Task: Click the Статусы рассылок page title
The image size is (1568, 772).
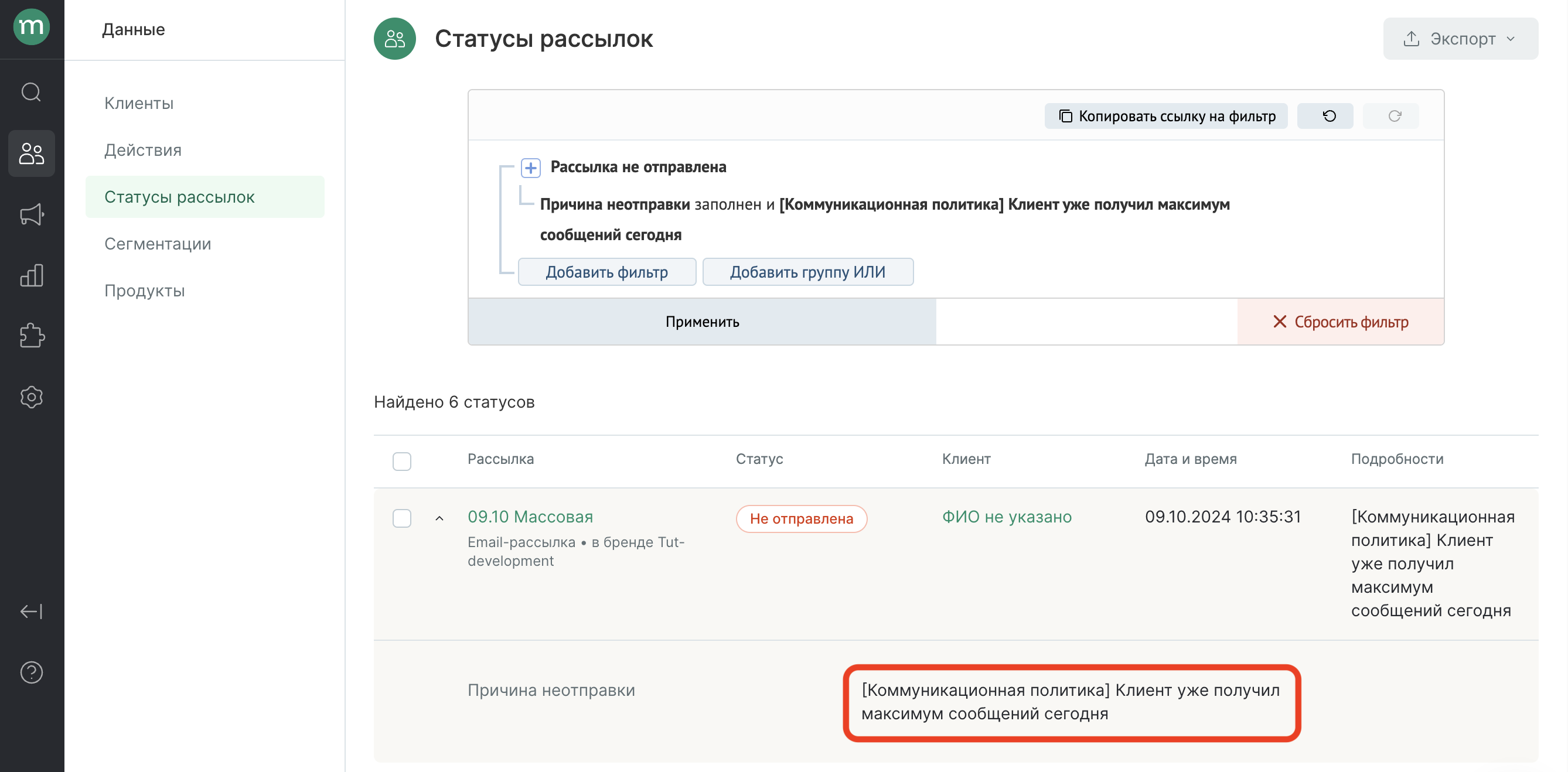Action: point(544,38)
